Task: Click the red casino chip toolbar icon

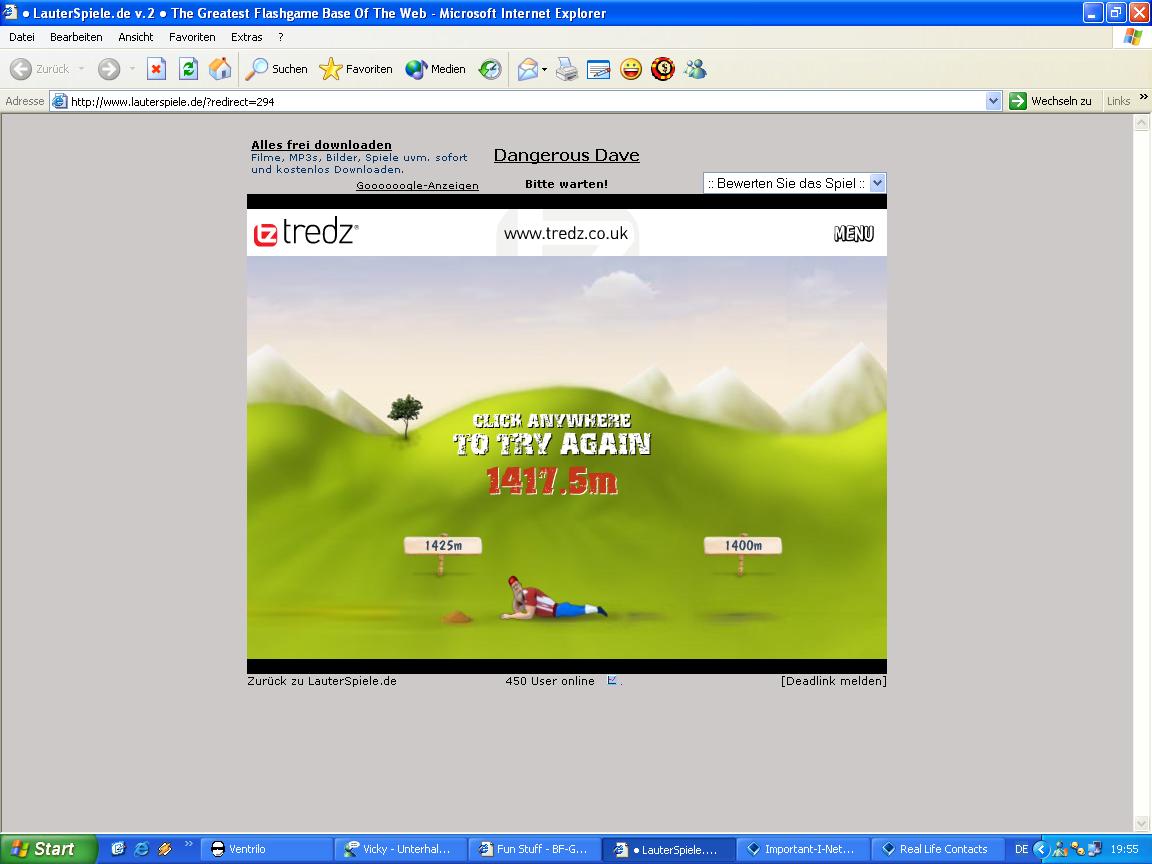Action: coord(663,69)
